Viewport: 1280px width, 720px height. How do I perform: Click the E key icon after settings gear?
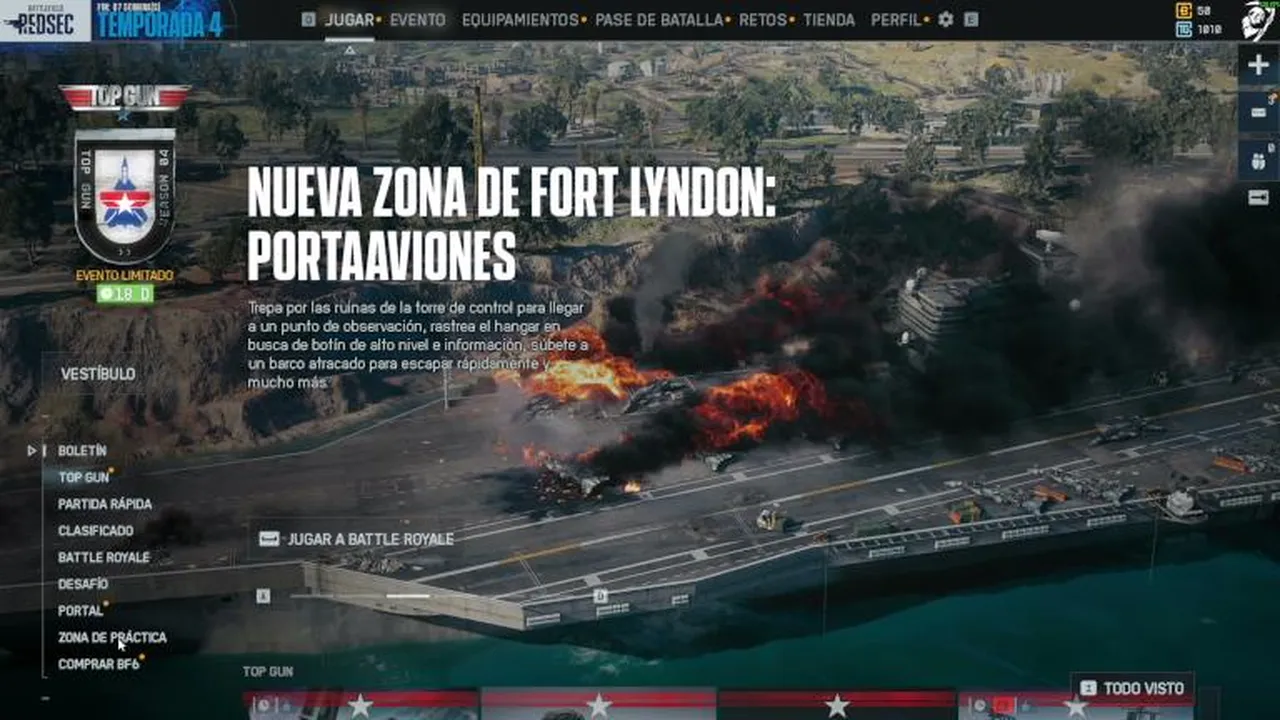point(971,20)
